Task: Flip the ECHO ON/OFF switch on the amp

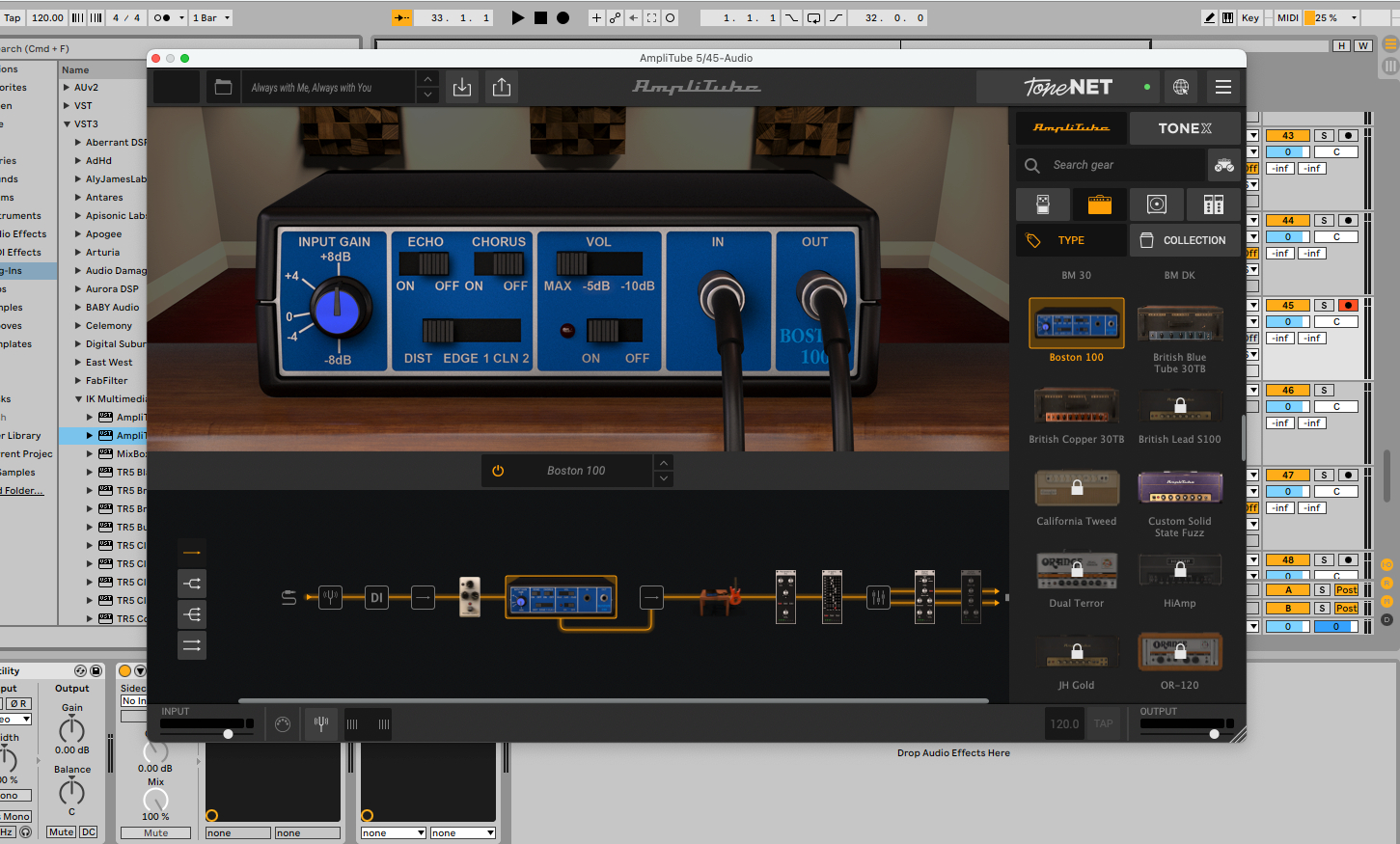Action: [x=425, y=263]
